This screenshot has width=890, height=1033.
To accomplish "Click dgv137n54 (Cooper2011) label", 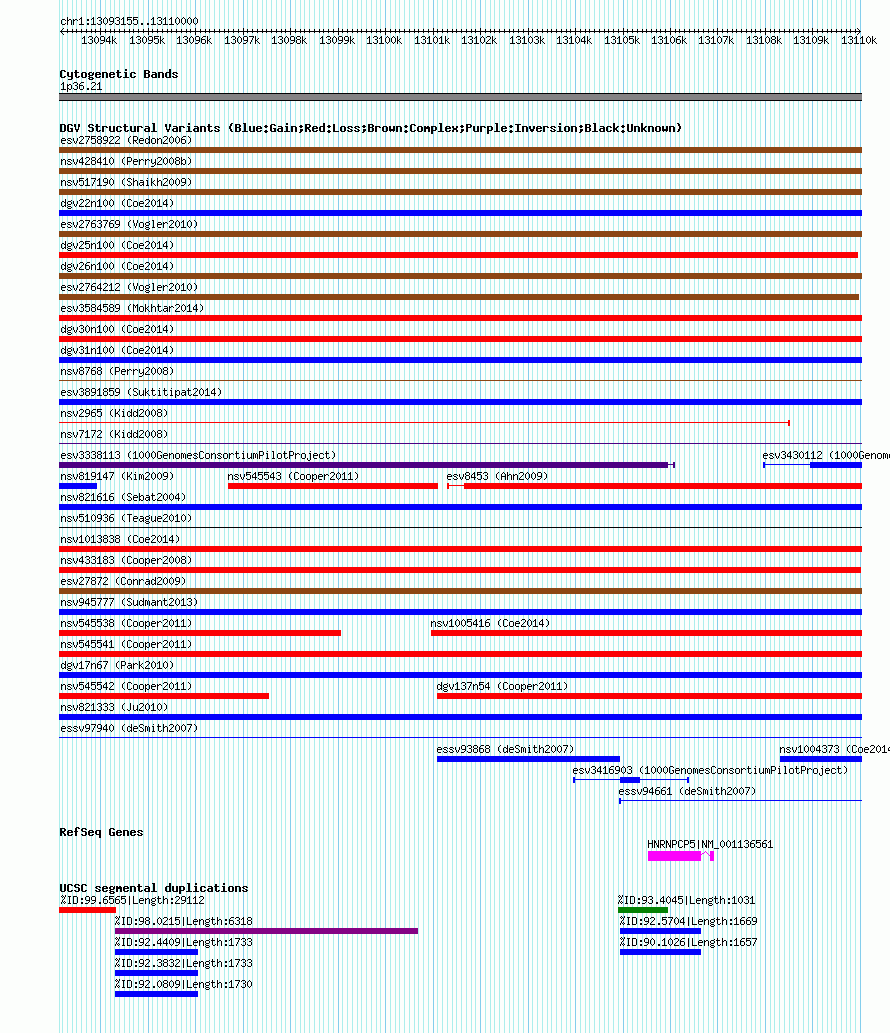I will [x=502, y=687].
